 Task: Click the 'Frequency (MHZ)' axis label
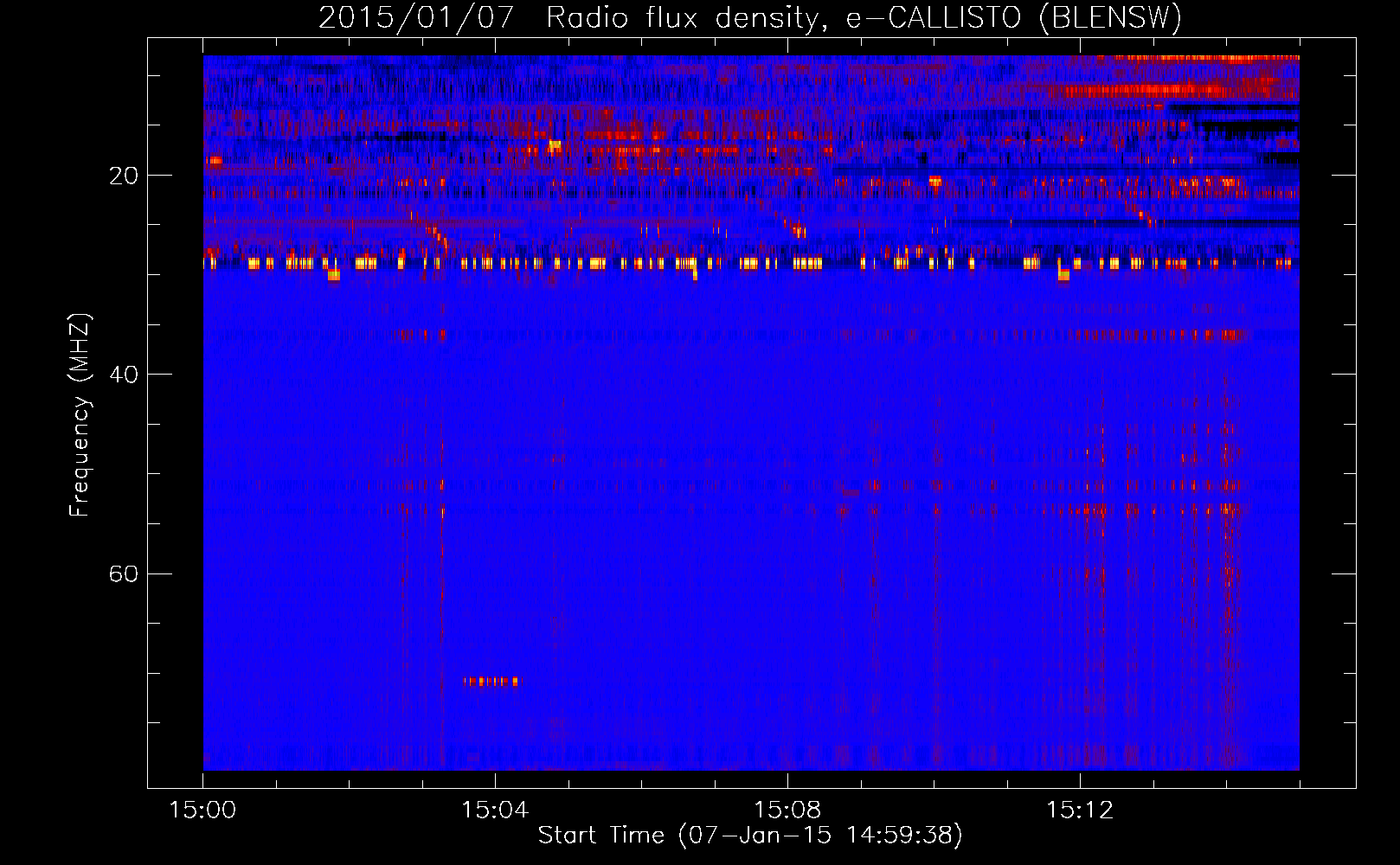80,415
